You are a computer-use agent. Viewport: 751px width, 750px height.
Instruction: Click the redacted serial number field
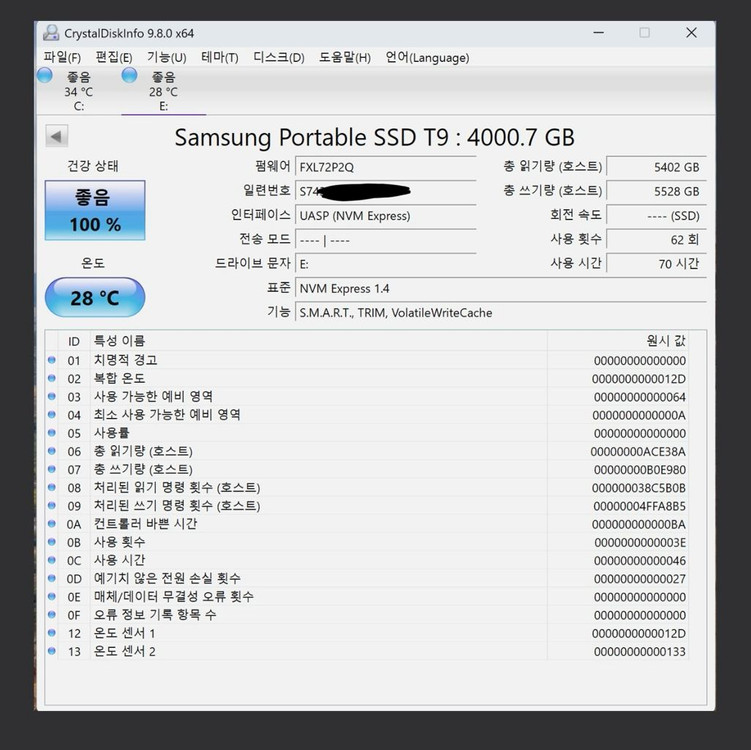coord(386,192)
